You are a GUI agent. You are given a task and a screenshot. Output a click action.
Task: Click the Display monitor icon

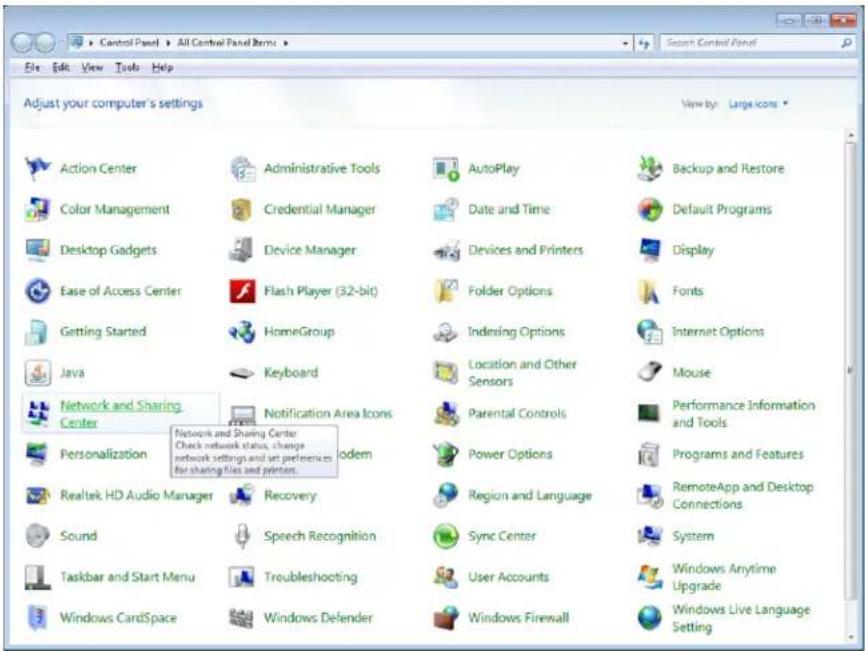click(650, 250)
